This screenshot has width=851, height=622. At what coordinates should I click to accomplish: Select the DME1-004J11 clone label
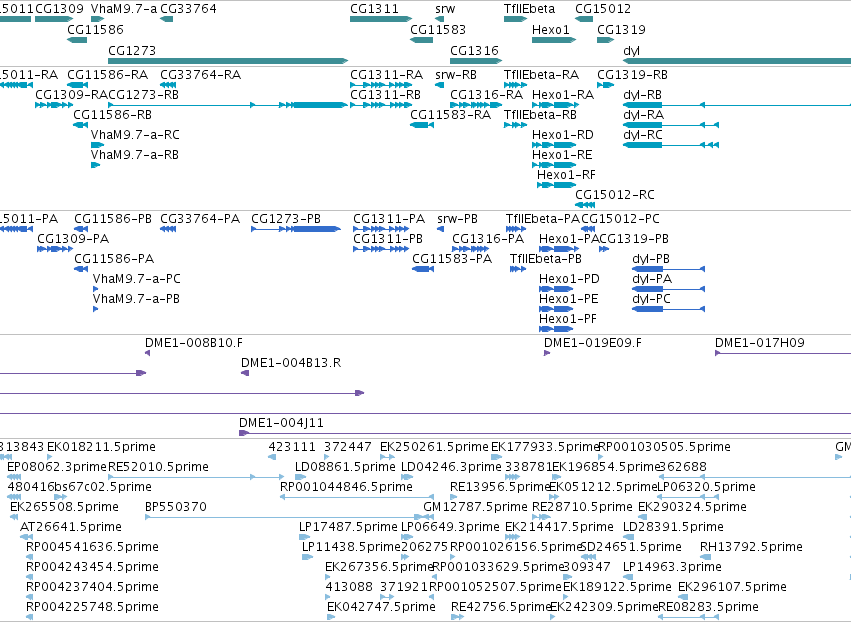point(281,422)
